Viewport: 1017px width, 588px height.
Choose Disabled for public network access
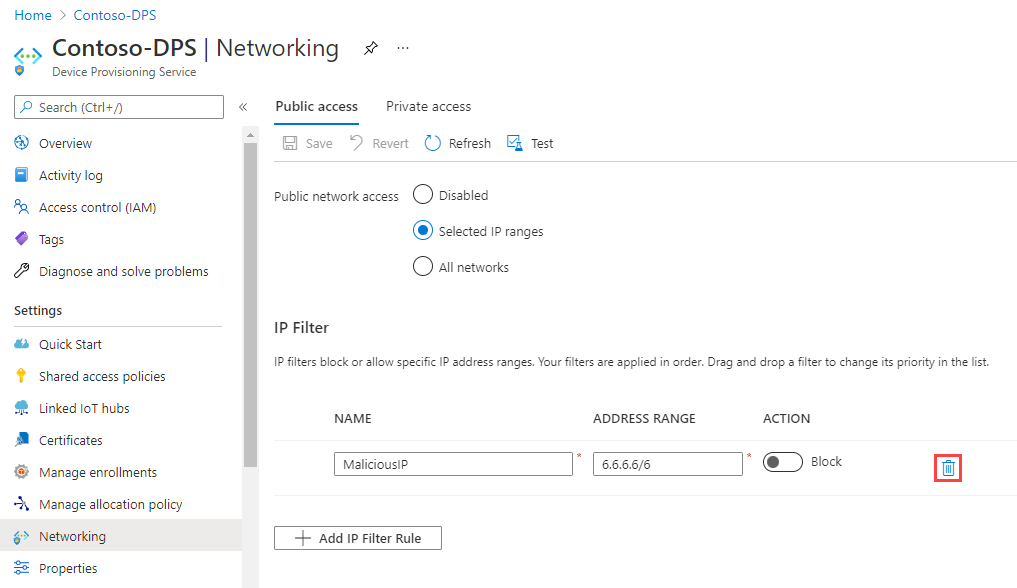422,194
